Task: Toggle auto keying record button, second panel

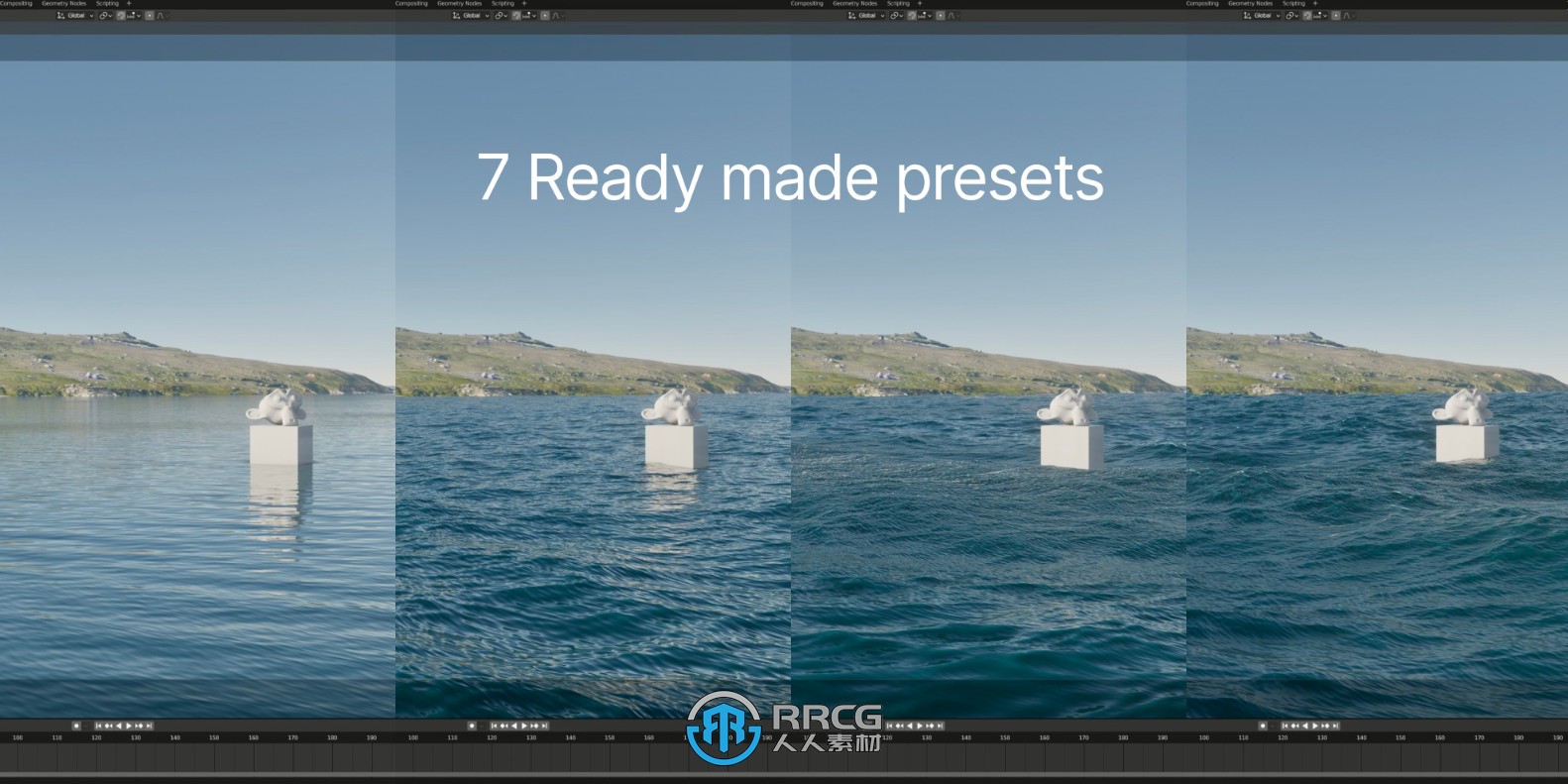Action: click(472, 726)
